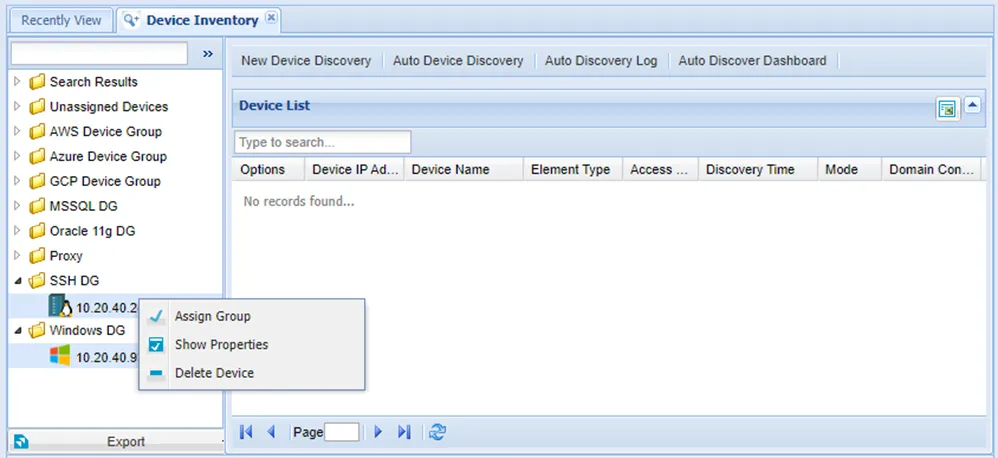Viewport: 998px width, 458px height.
Task: Click the Show Properties checkbox icon
Action: click(x=157, y=344)
